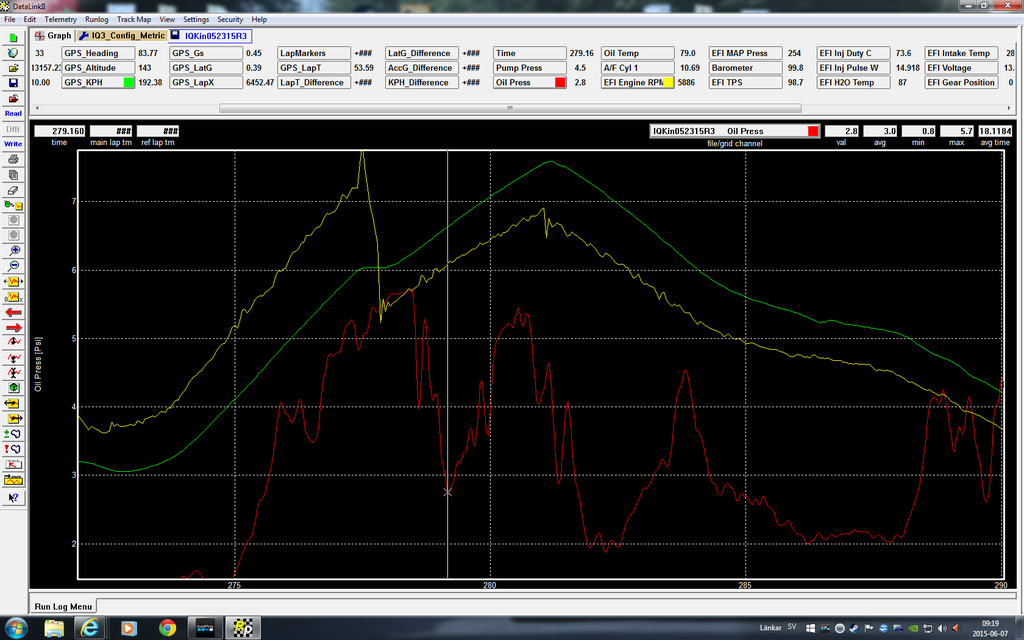The image size is (1024, 640).
Task: Open the Track Map menu
Action: (134, 19)
